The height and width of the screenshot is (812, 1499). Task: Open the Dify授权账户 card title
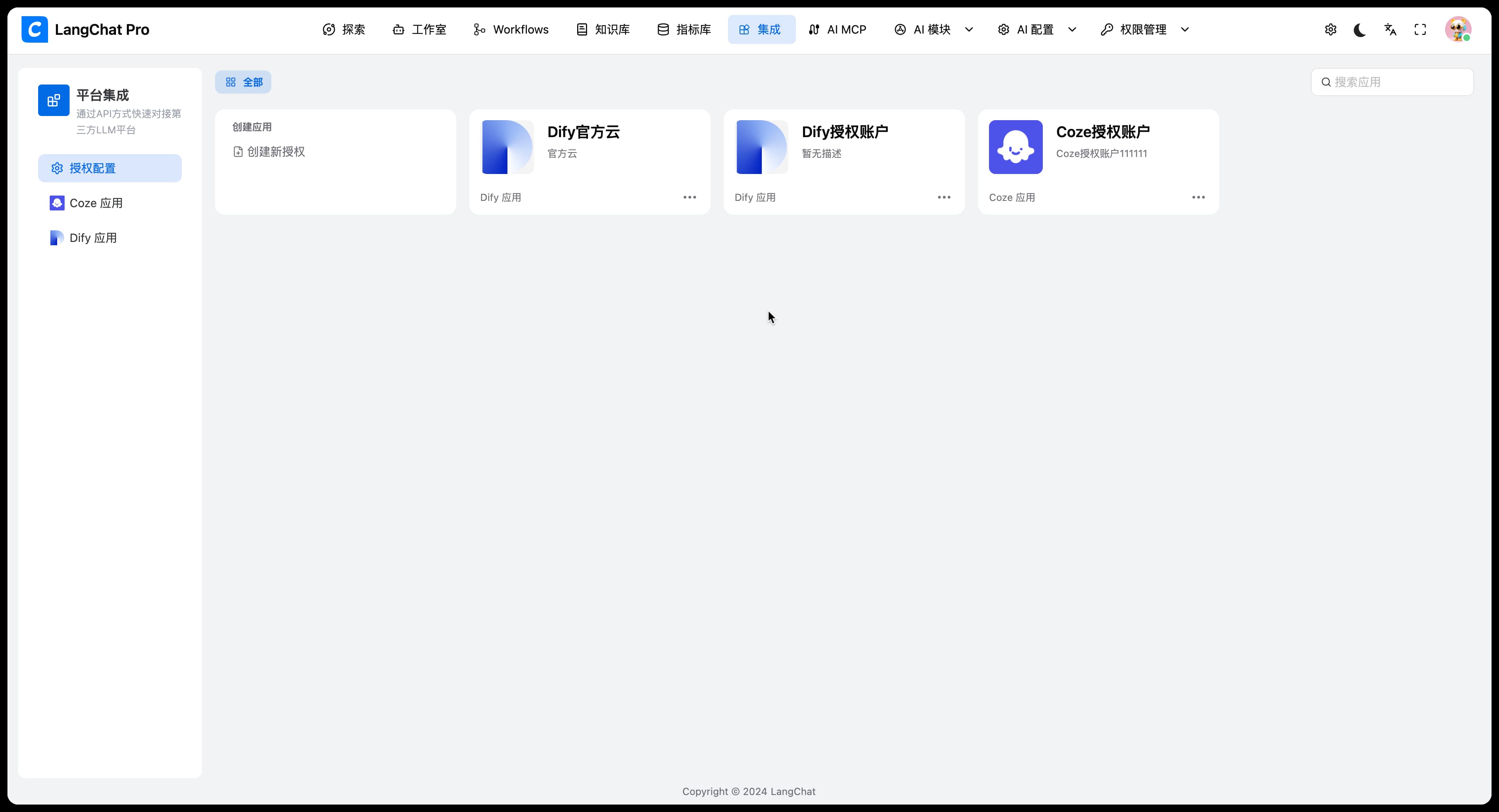tap(845, 132)
